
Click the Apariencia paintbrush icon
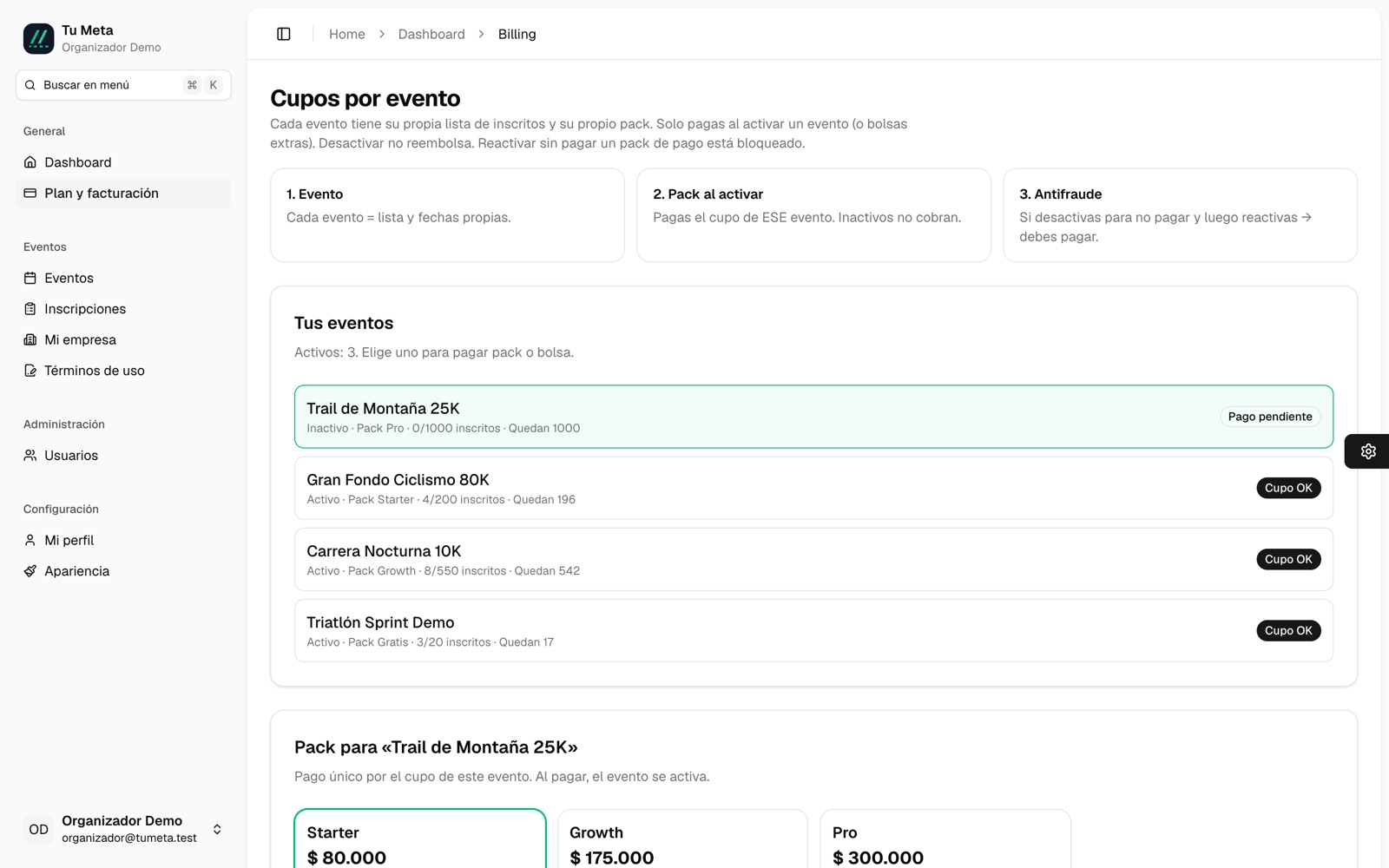coord(30,571)
